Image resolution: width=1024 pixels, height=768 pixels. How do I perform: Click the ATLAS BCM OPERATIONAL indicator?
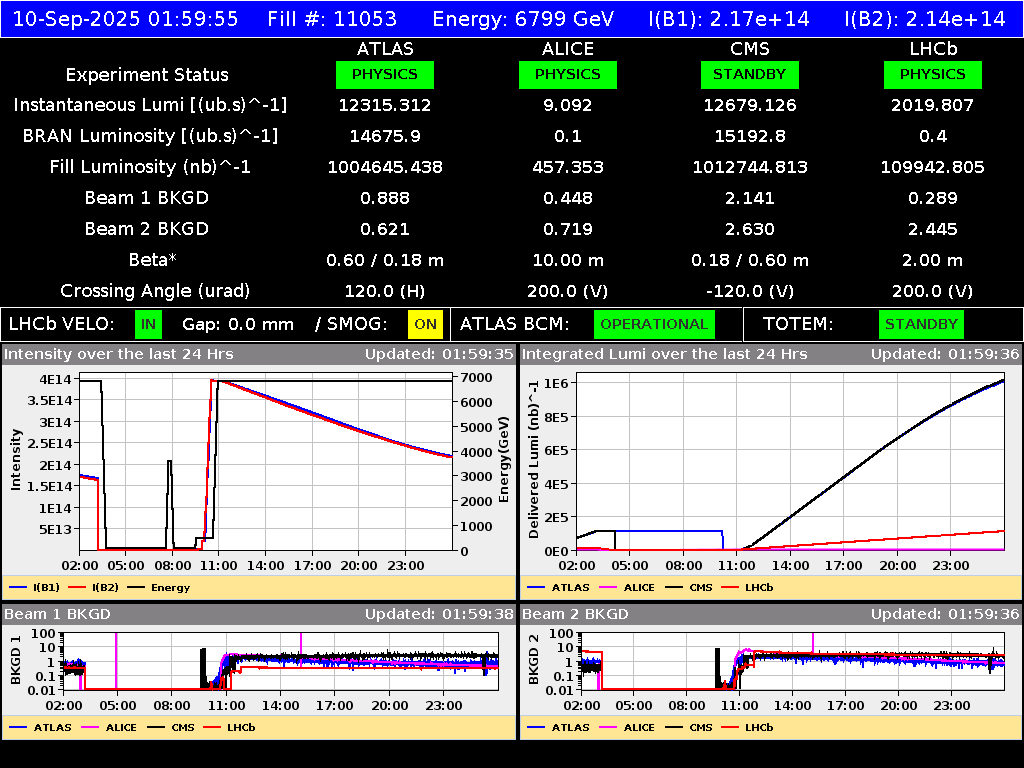[x=654, y=324]
